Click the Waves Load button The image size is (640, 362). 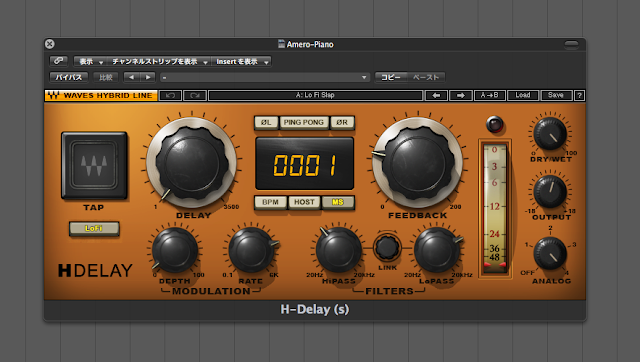coord(523,95)
